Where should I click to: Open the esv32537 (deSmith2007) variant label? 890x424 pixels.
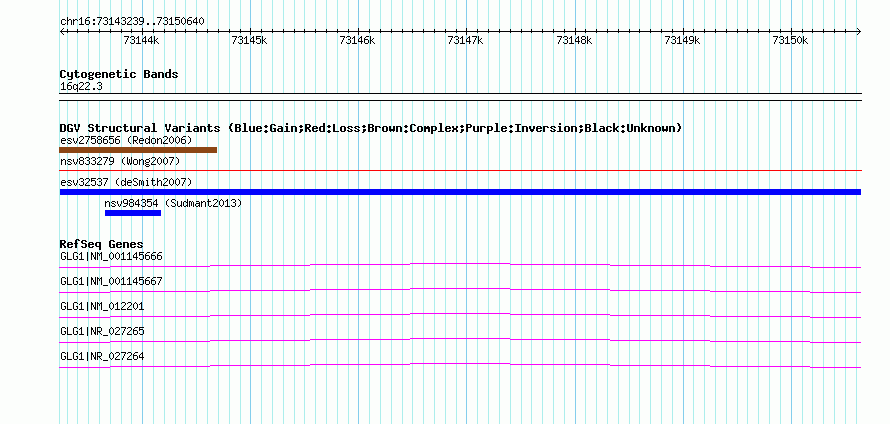[x=126, y=182]
